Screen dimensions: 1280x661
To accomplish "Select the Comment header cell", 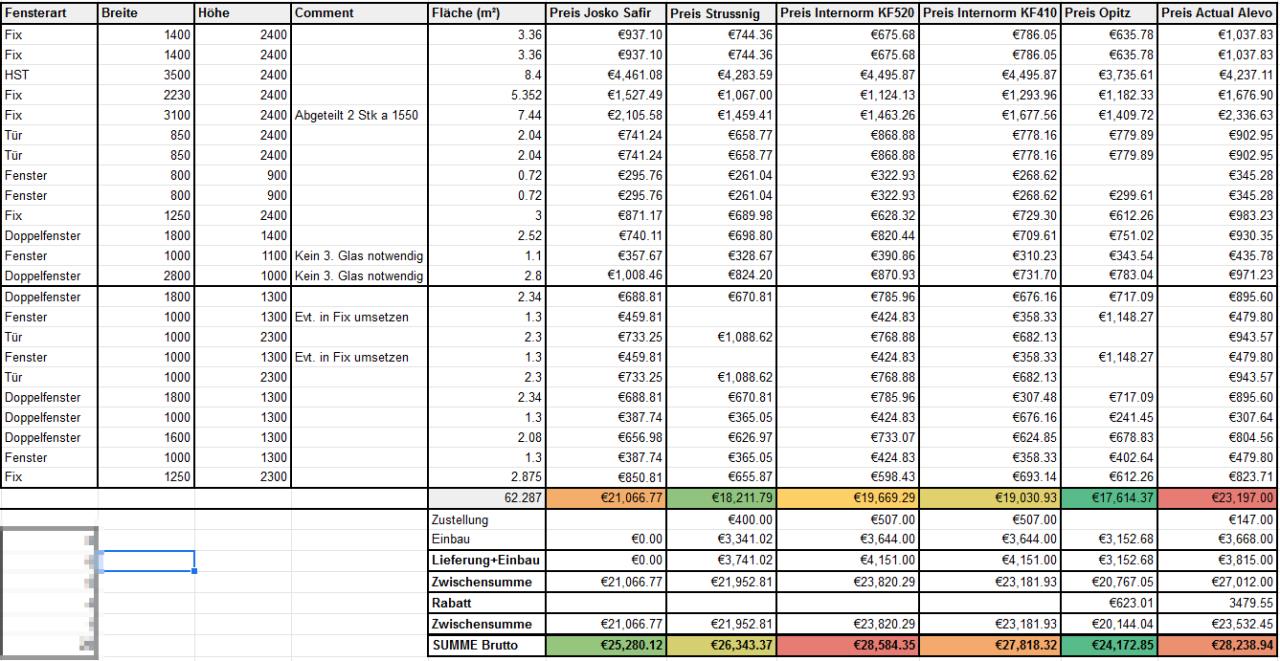I will [359, 13].
